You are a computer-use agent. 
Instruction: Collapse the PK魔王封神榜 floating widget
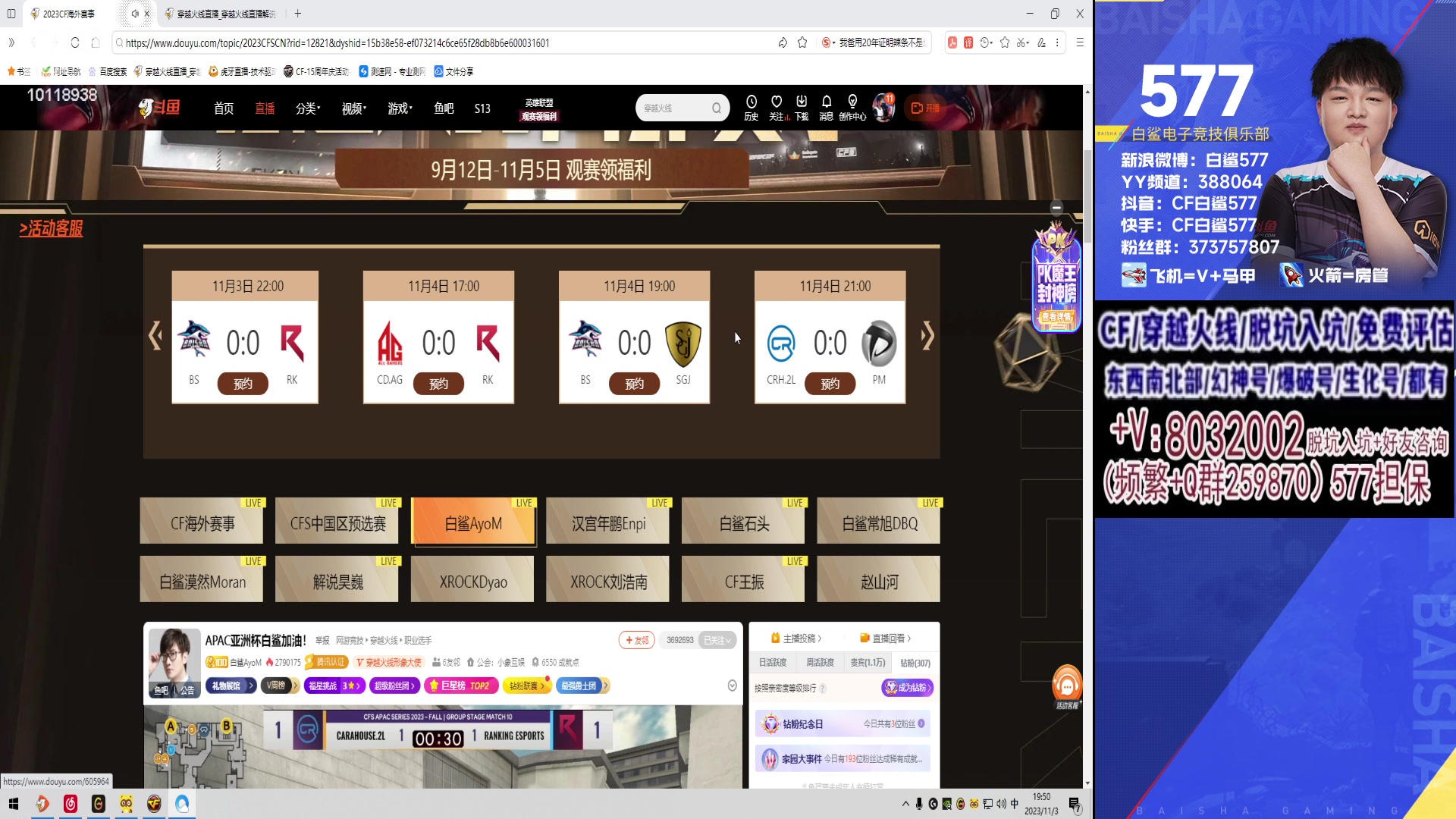(1056, 207)
